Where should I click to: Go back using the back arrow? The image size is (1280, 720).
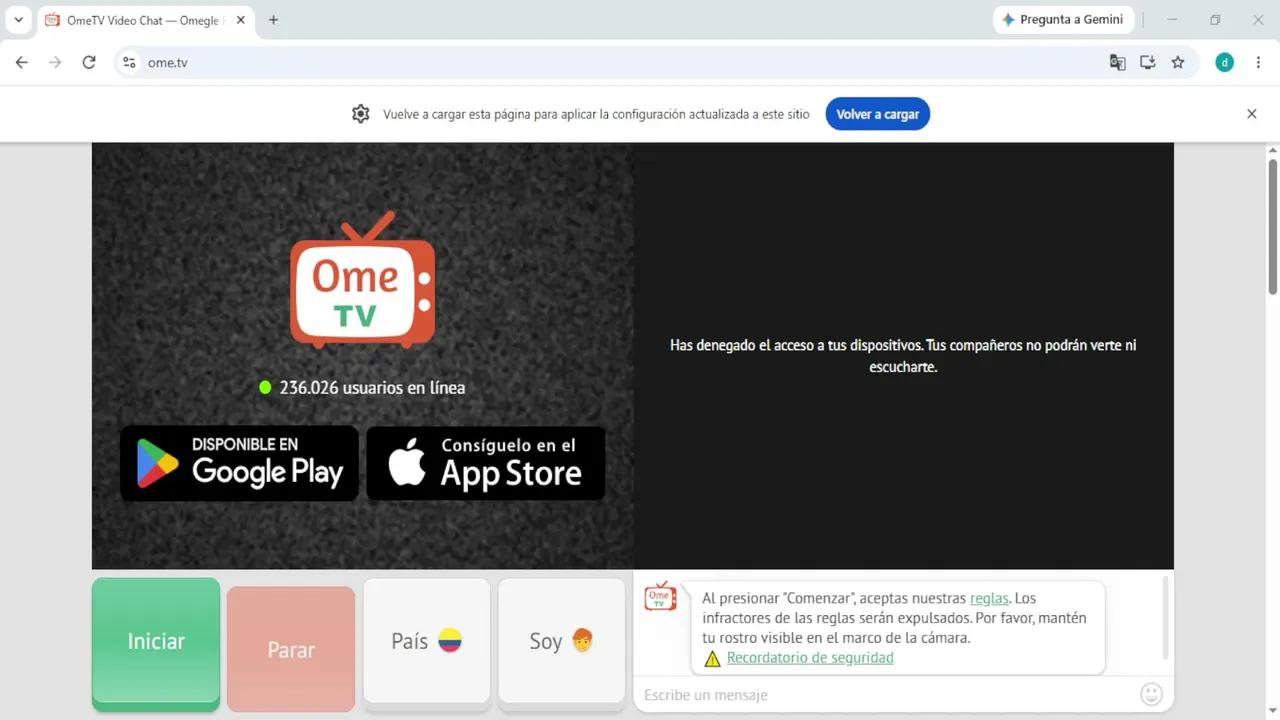pos(22,62)
